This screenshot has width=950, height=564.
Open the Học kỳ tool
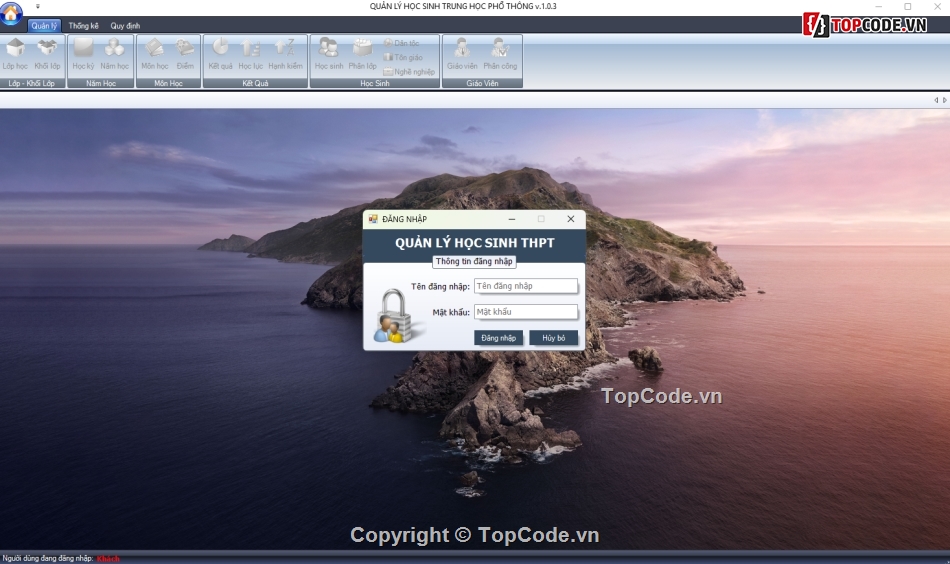(83, 53)
